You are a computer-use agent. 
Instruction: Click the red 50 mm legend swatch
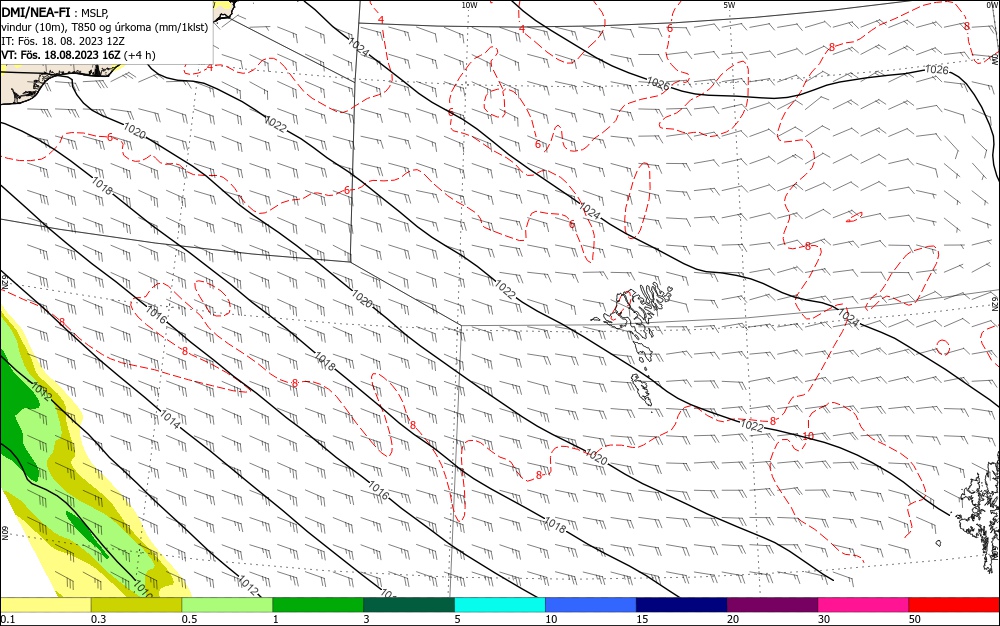pyautogui.click(x=954, y=605)
